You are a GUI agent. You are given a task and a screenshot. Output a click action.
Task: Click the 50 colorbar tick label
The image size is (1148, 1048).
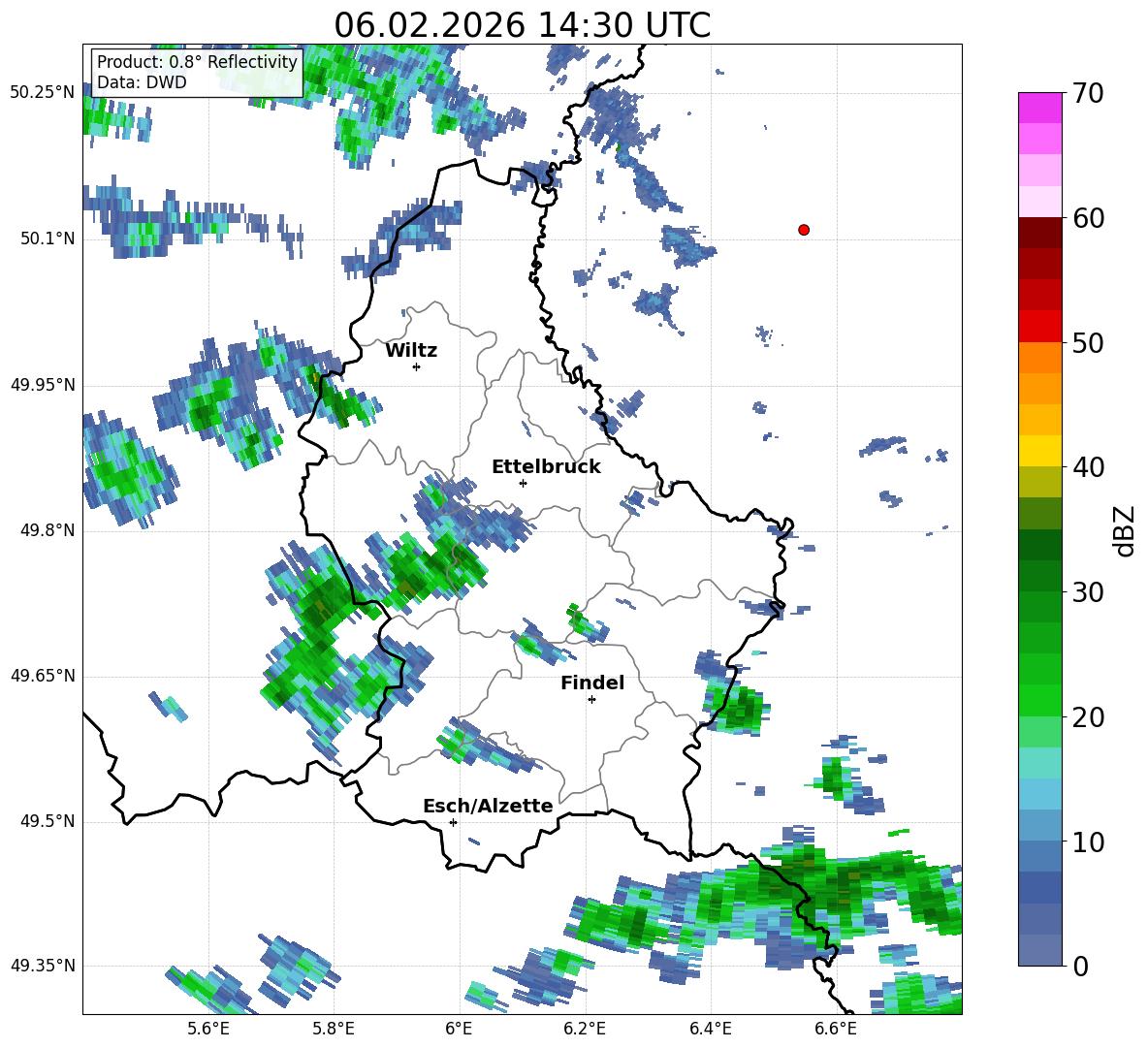tap(1088, 342)
